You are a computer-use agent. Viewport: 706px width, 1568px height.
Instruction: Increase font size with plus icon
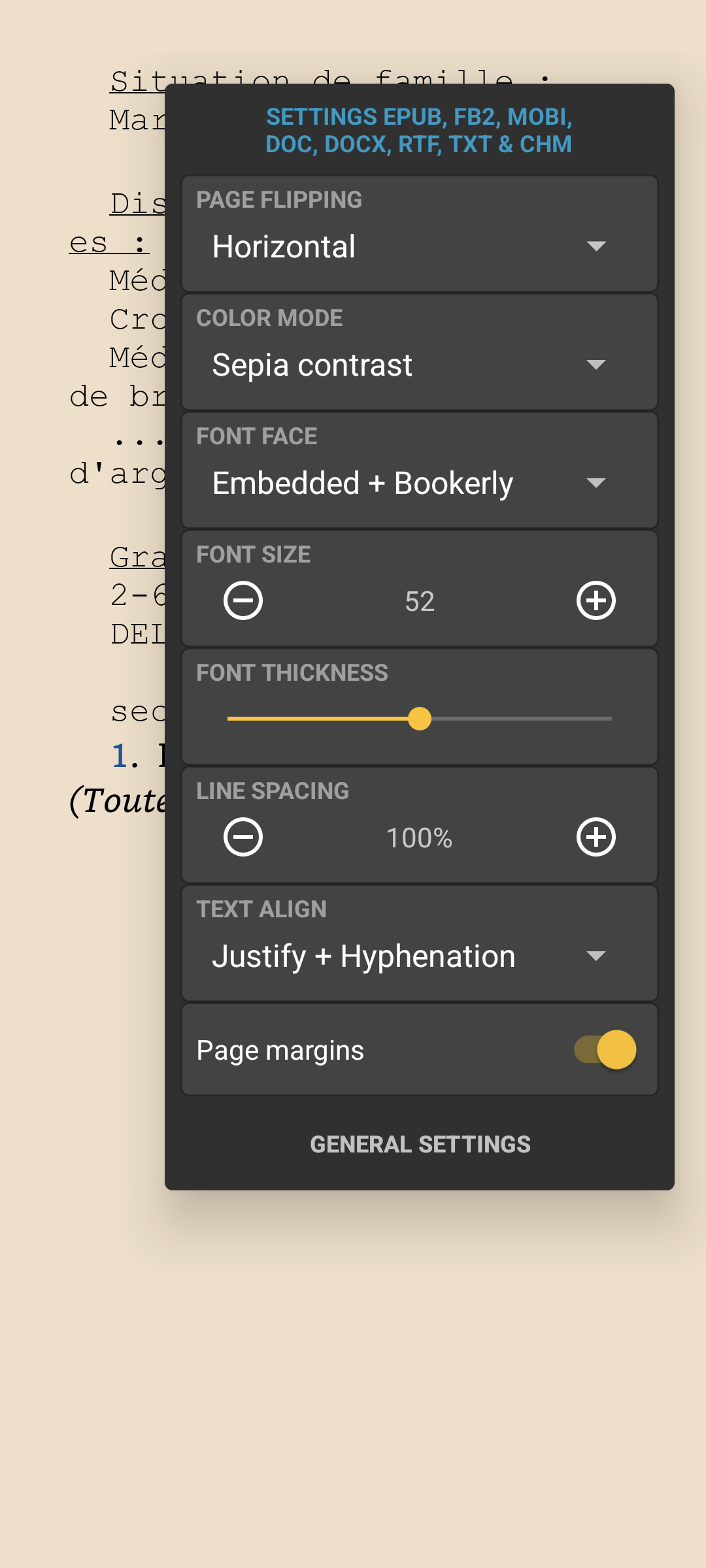(596, 600)
